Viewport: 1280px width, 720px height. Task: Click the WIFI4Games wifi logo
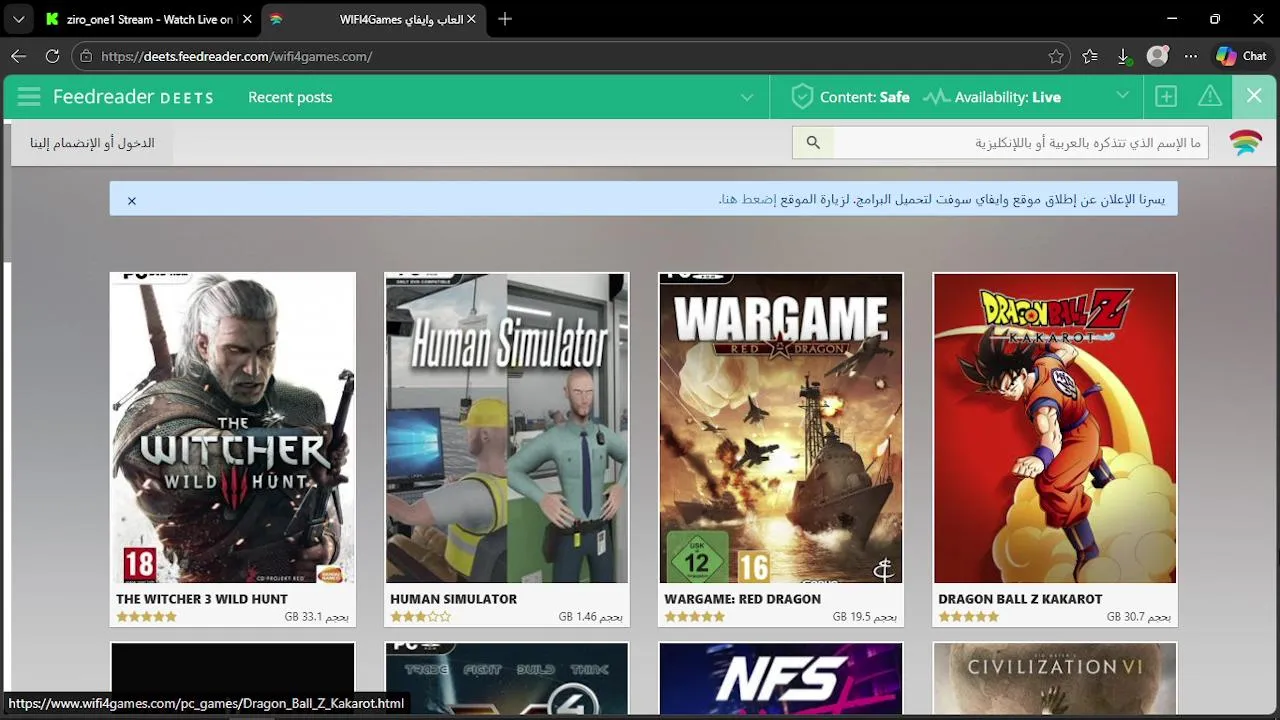pos(1245,143)
